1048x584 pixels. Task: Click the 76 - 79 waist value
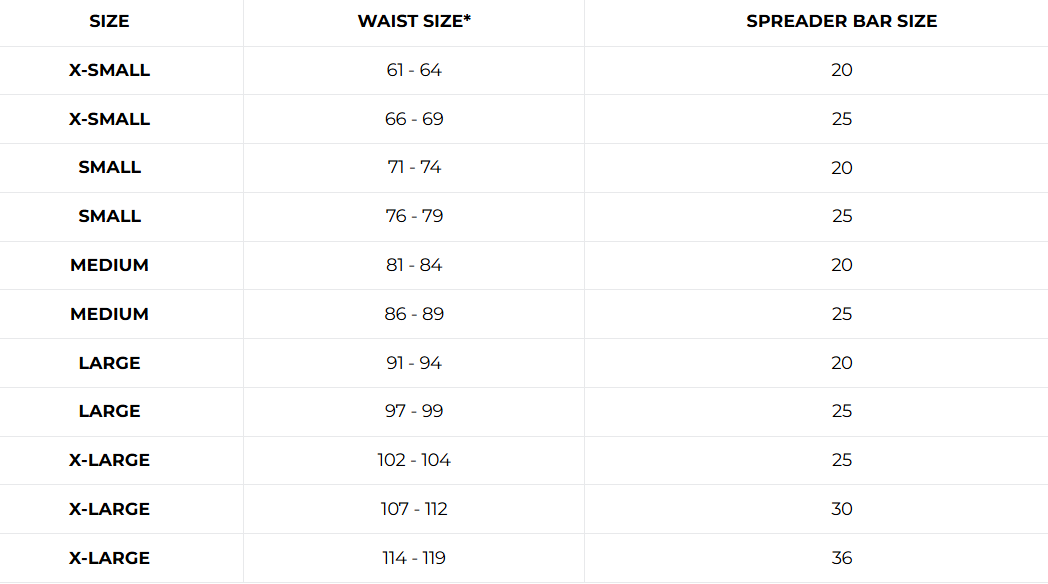click(414, 216)
